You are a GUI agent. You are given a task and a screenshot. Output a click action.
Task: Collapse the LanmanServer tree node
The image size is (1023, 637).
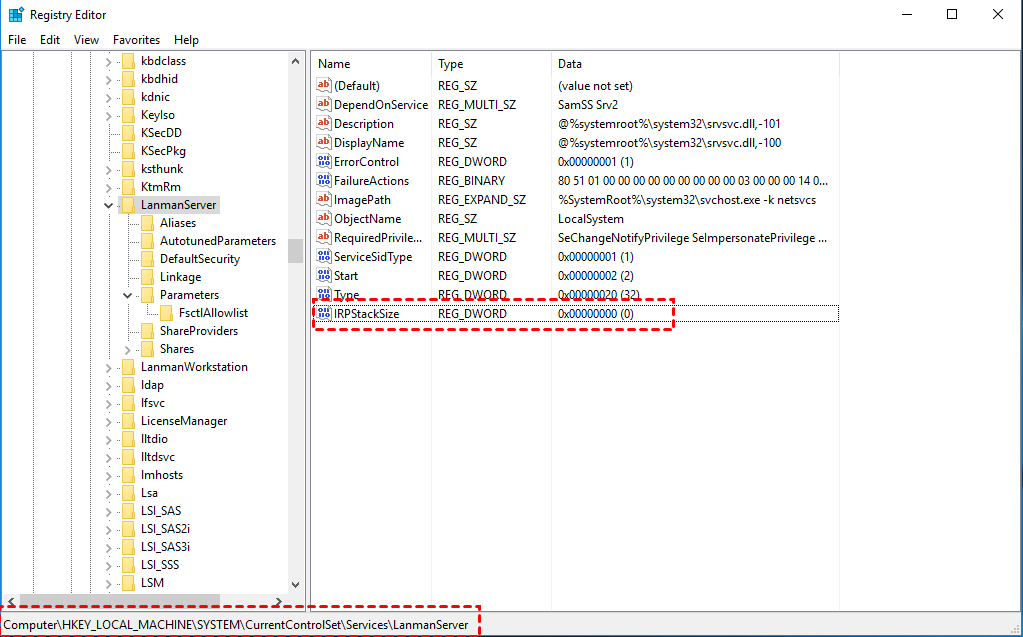point(108,205)
